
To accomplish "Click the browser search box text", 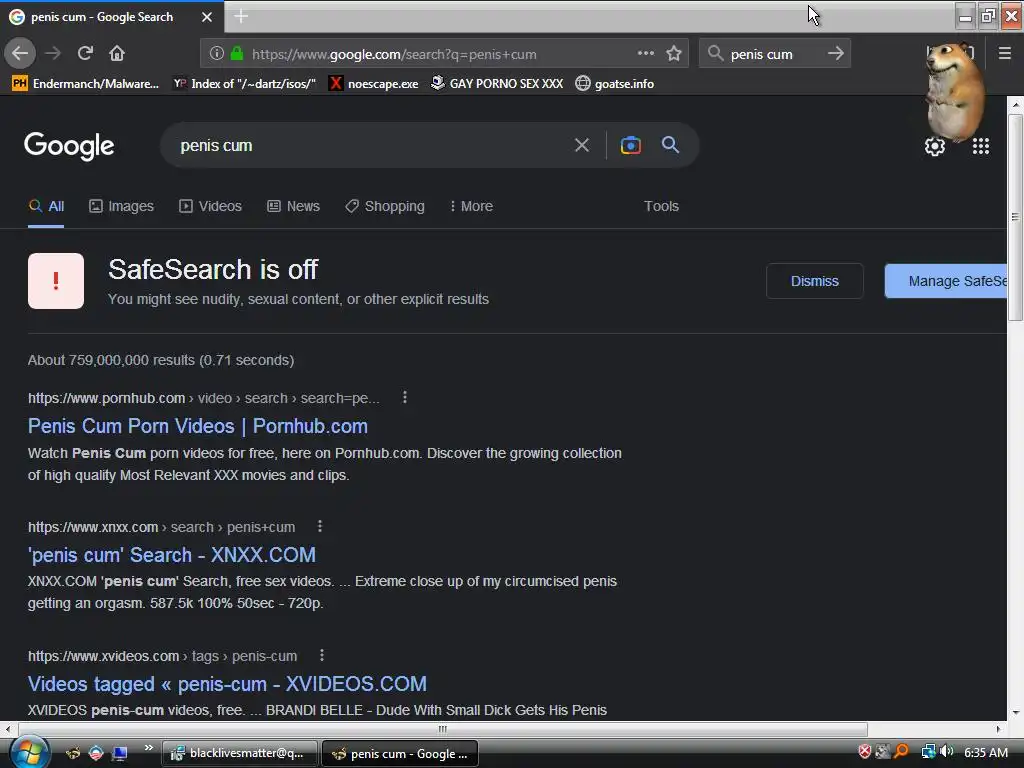I will pos(761,54).
